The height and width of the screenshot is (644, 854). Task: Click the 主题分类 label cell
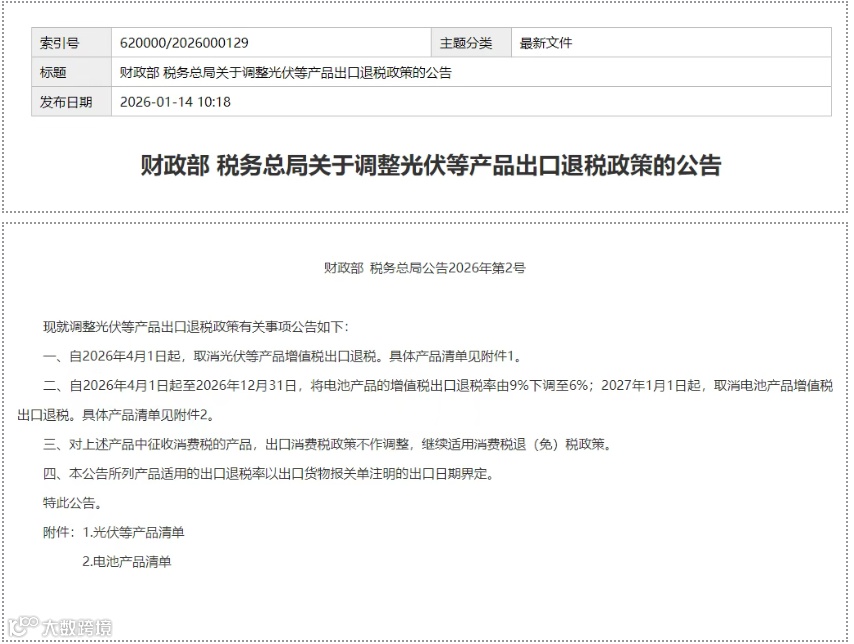[471, 42]
